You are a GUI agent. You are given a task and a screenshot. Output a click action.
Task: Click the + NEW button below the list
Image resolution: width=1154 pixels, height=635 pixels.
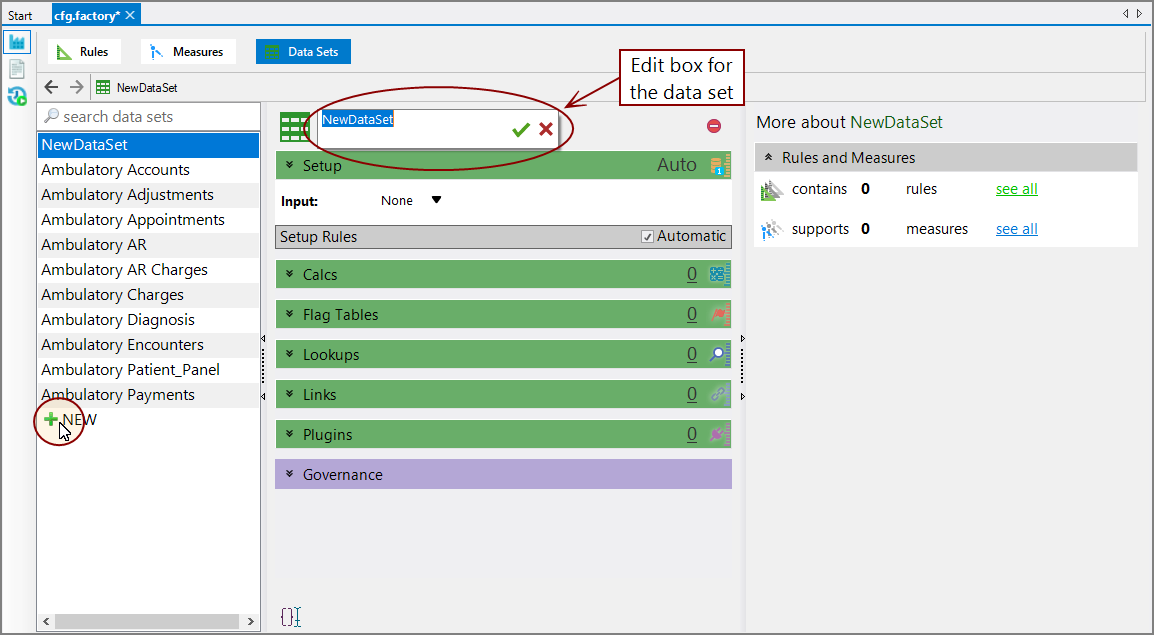click(68, 419)
